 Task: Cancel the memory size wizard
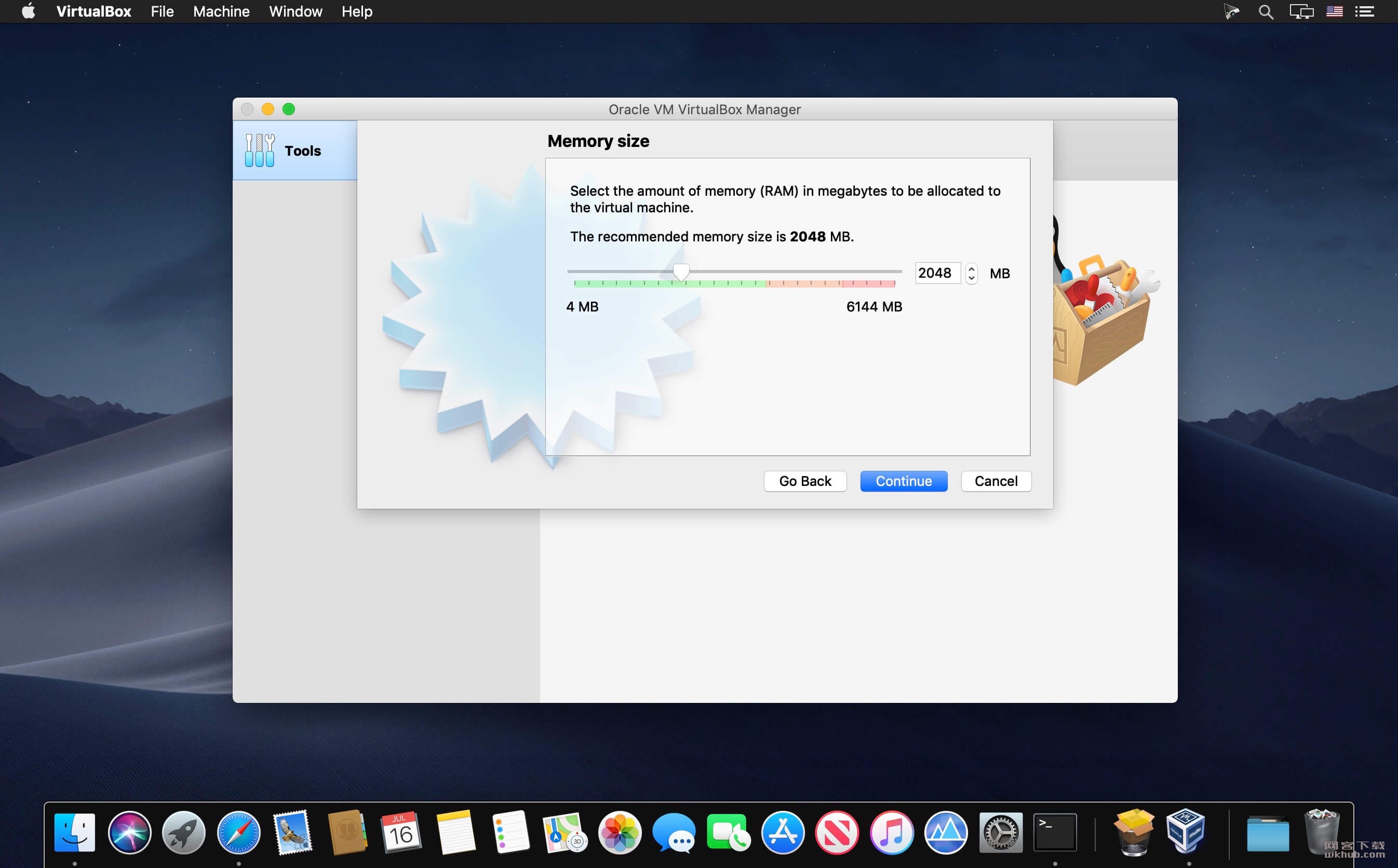point(996,481)
